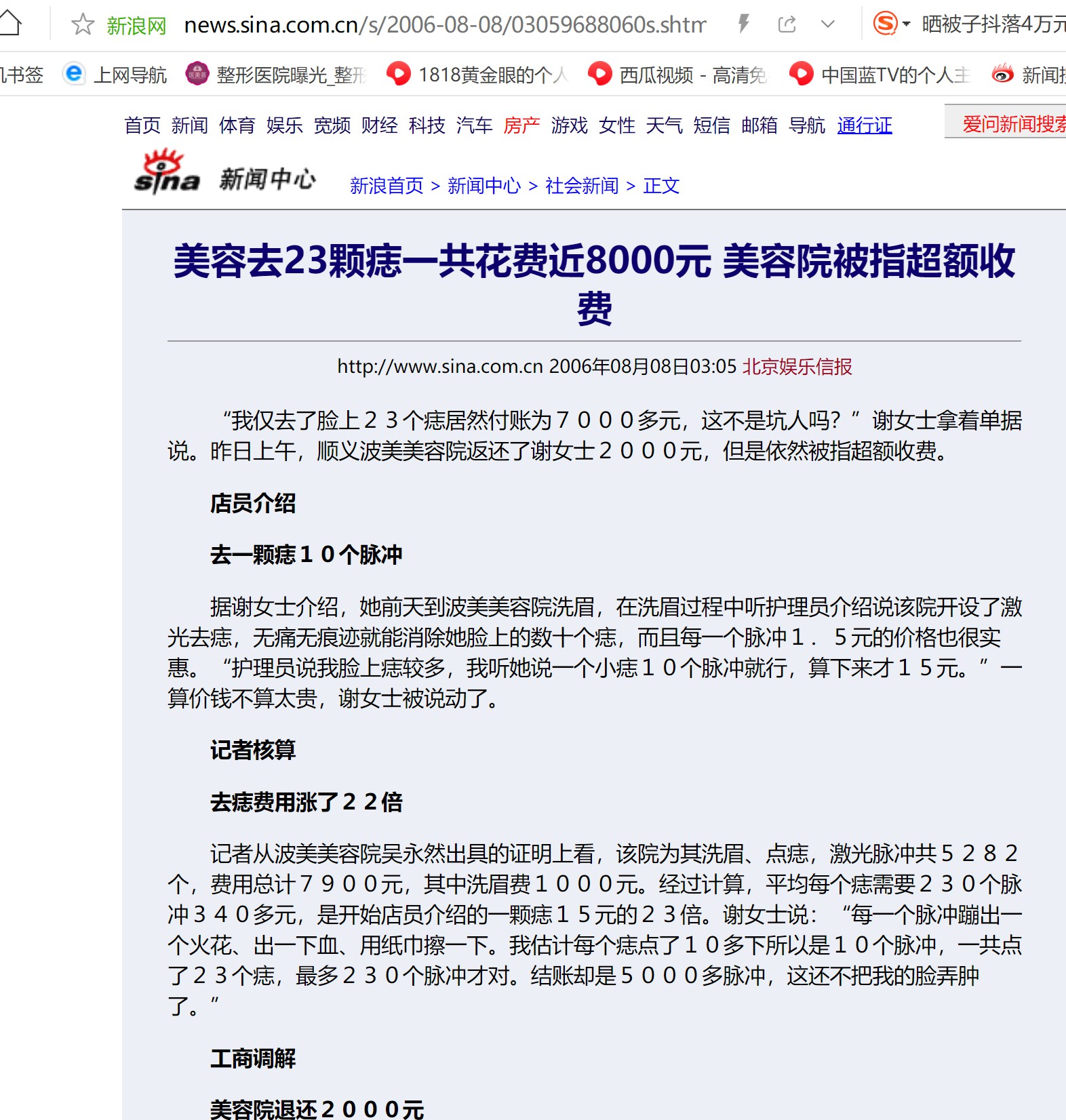Open the Weibo 新闻 bookmark
1066x1120 pixels.
(x=1029, y=74)
